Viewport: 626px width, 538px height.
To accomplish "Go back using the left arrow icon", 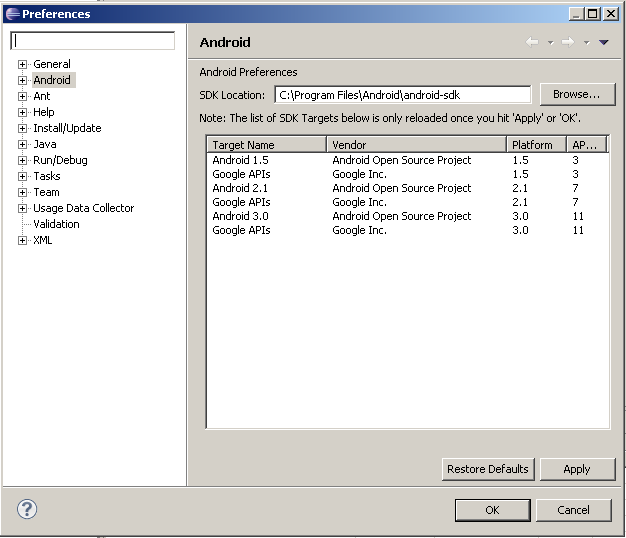I will (532, 42).
